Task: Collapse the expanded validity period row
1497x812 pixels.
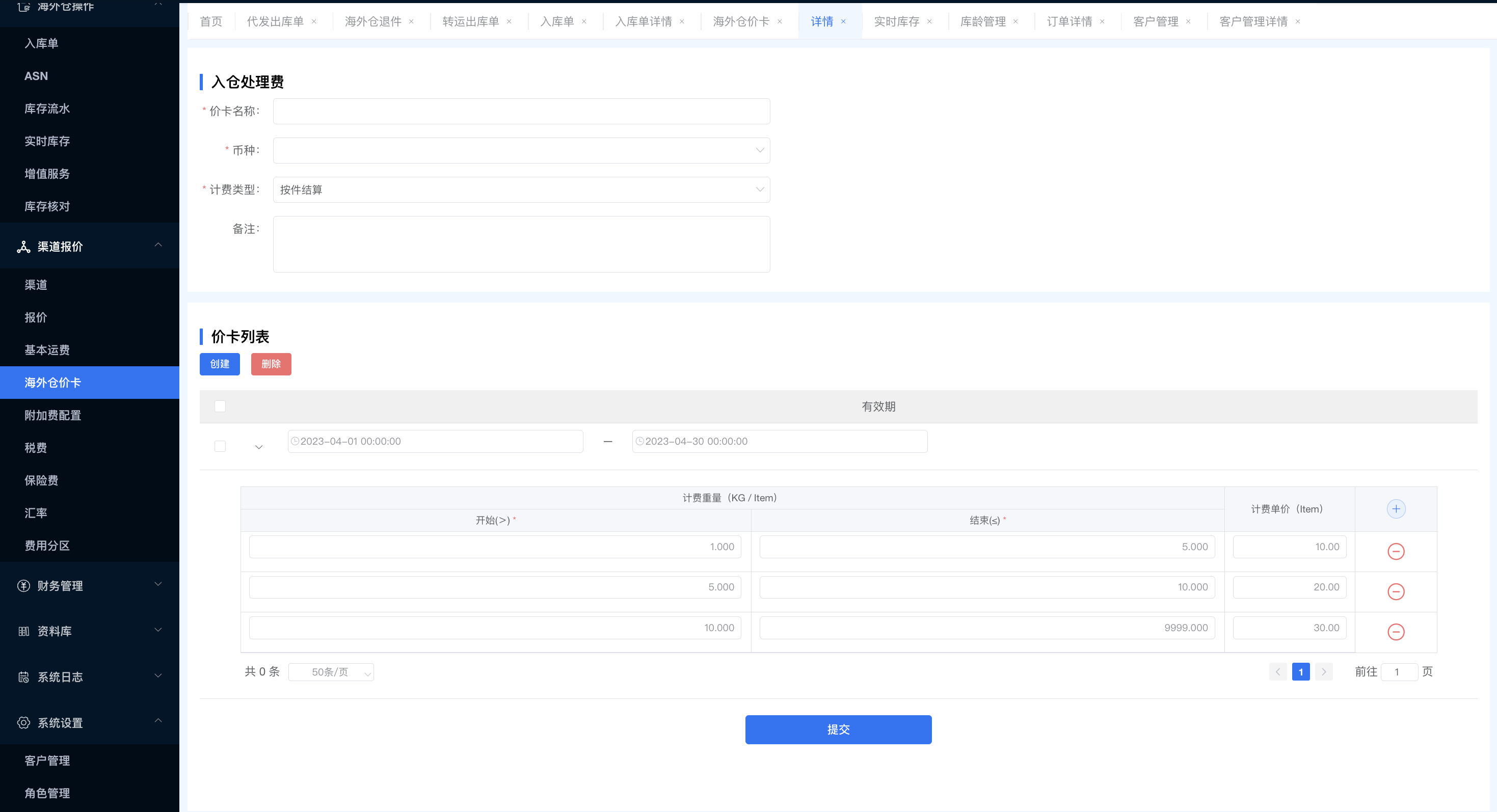Action: (x=259, y=447)
